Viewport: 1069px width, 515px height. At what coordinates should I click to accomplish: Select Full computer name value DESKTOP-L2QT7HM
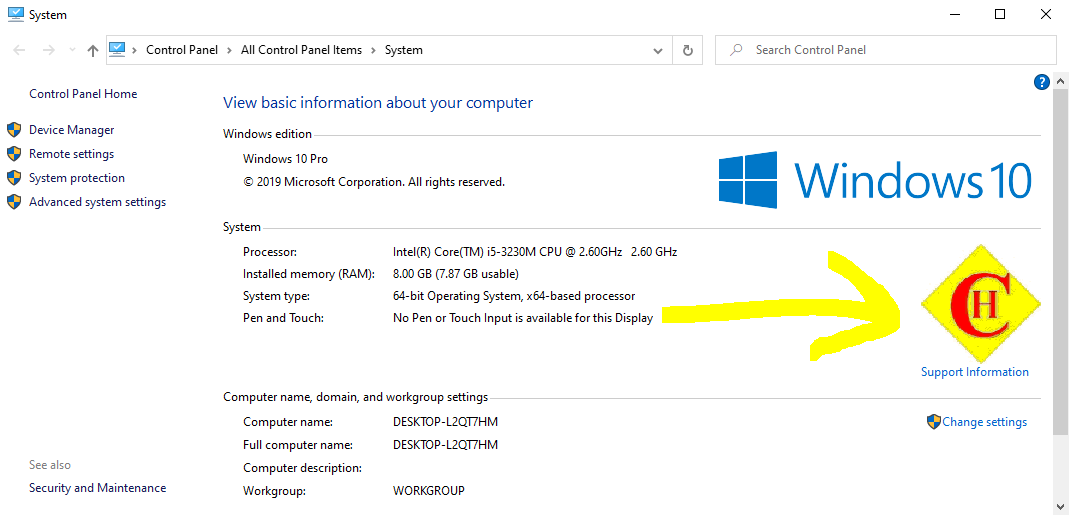click(445, 445)
